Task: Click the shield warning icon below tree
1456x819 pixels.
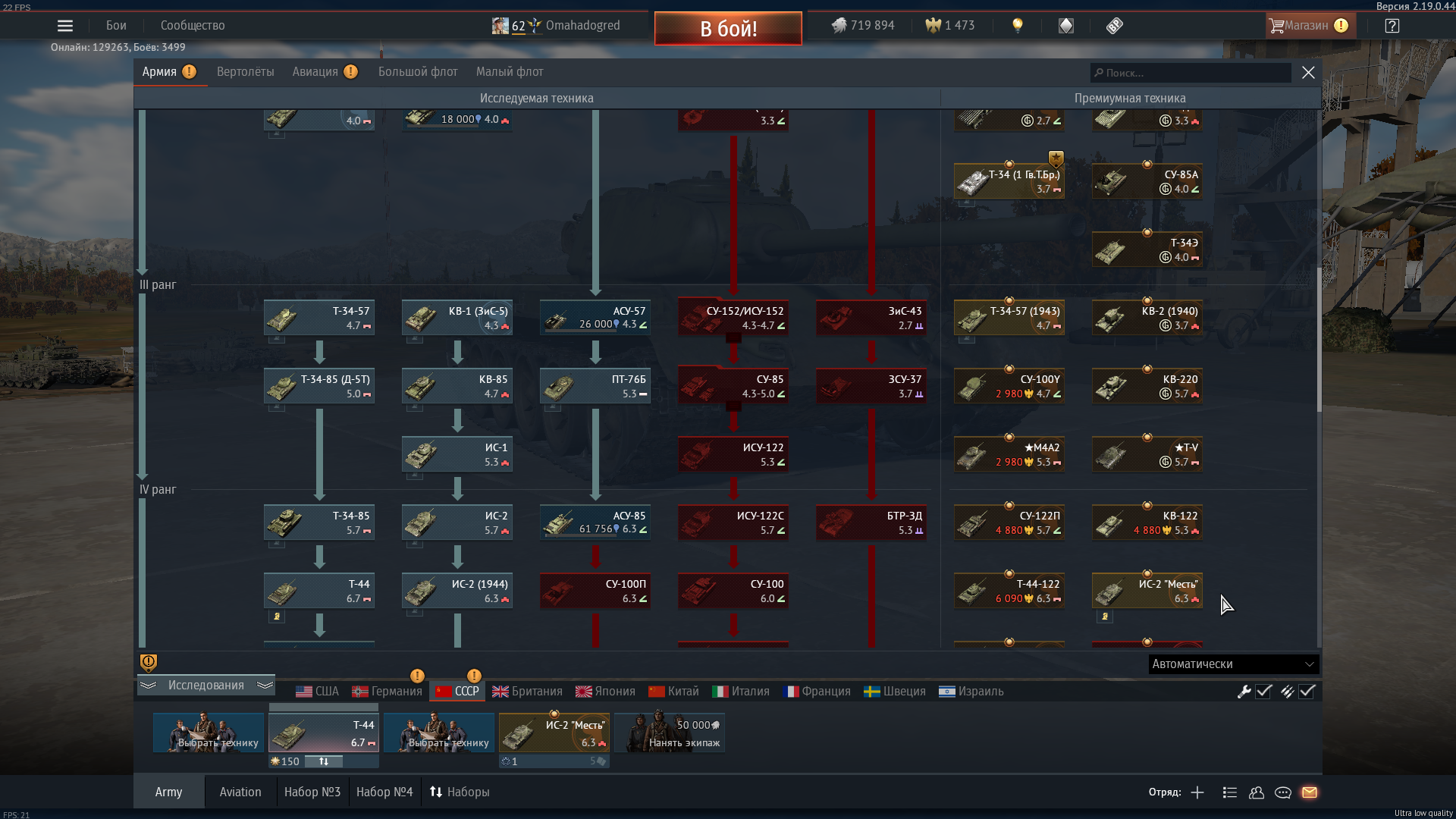Action: point(149,663)
